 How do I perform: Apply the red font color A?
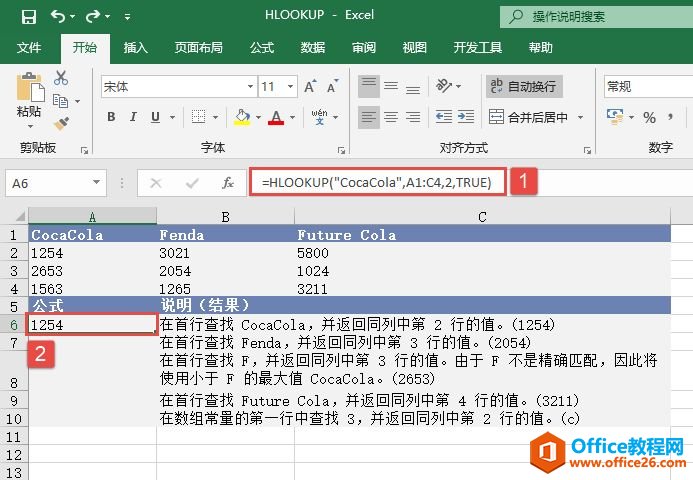click(x=276, y=117)
